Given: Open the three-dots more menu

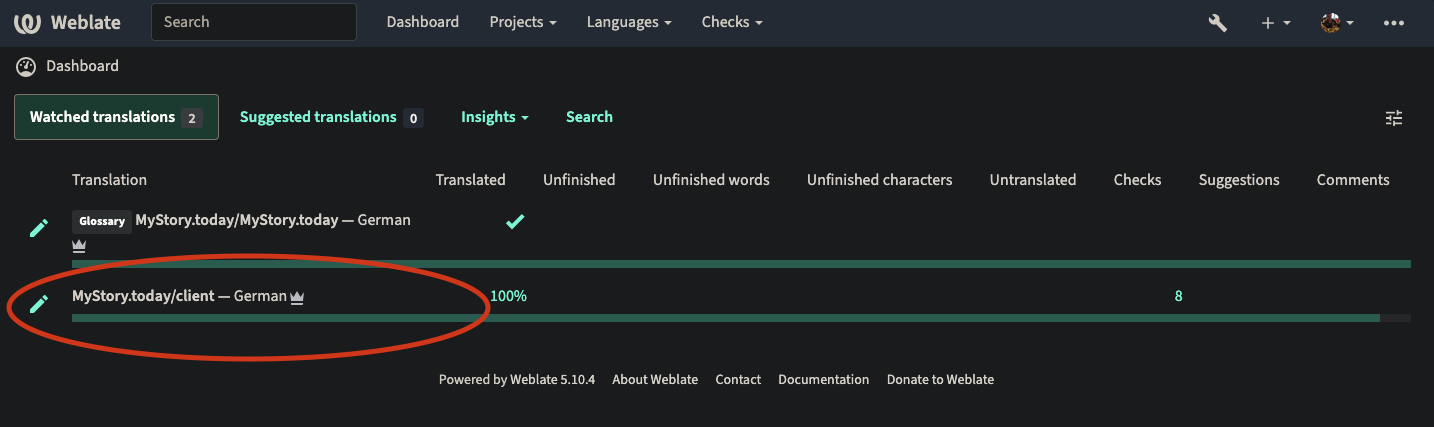Looking at the screenshot, I should coord(1394,22).
